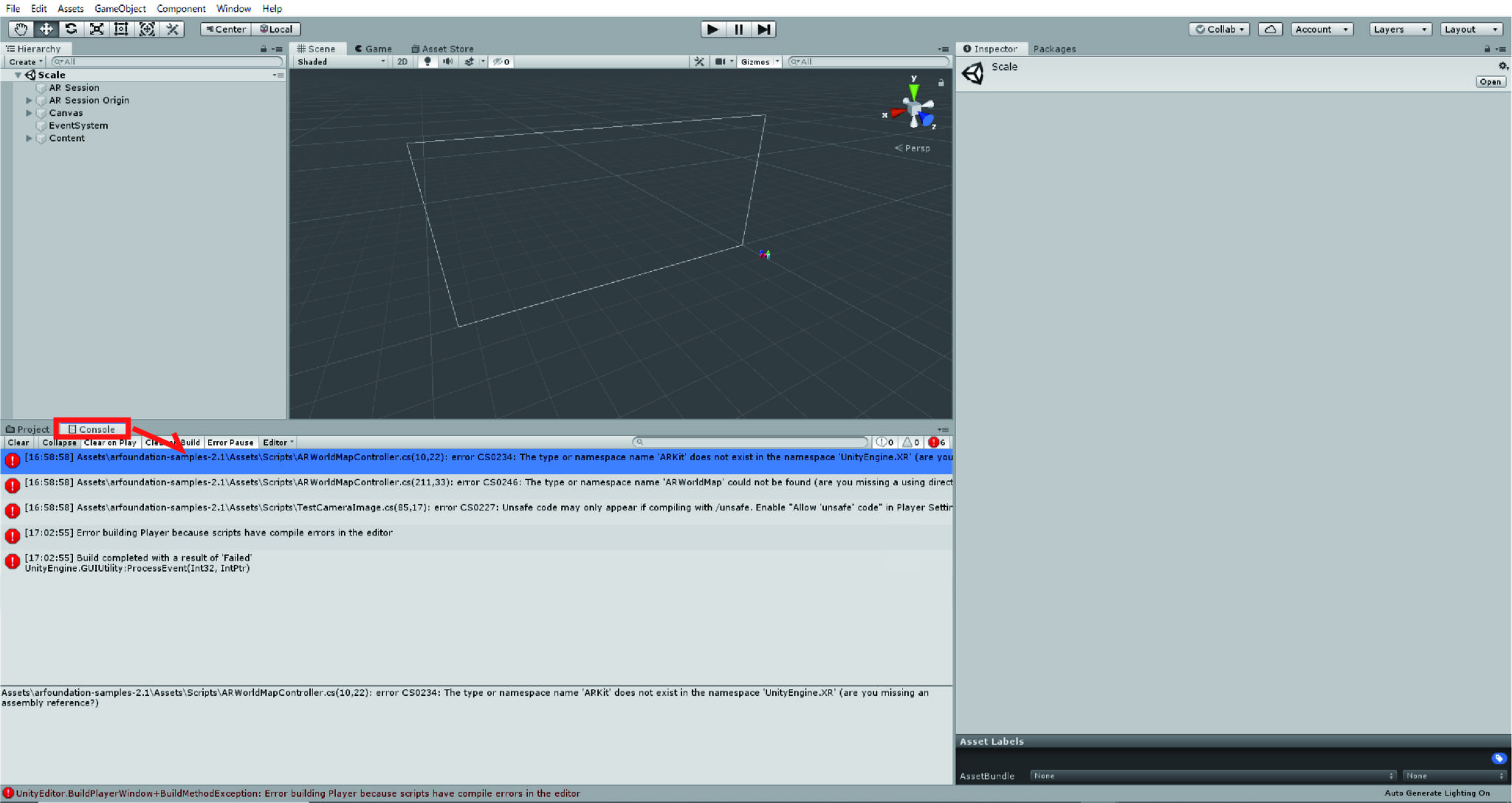Select the Move tool

point(46,29)
